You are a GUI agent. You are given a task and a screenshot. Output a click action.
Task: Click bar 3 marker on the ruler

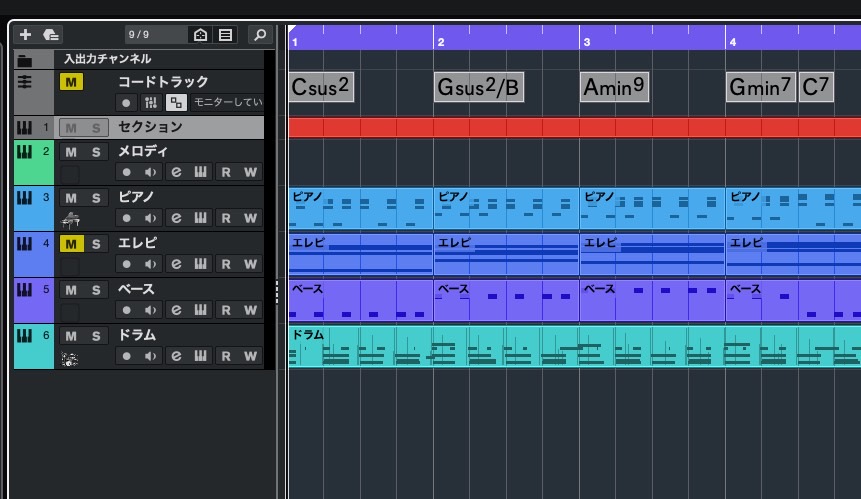coord(587,42)
